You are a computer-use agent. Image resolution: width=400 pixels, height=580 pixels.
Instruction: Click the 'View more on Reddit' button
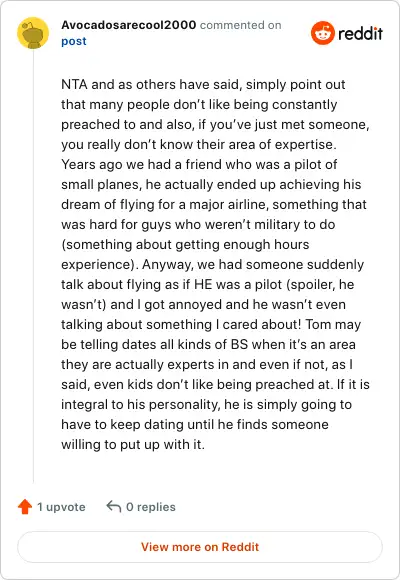[200, 547]
